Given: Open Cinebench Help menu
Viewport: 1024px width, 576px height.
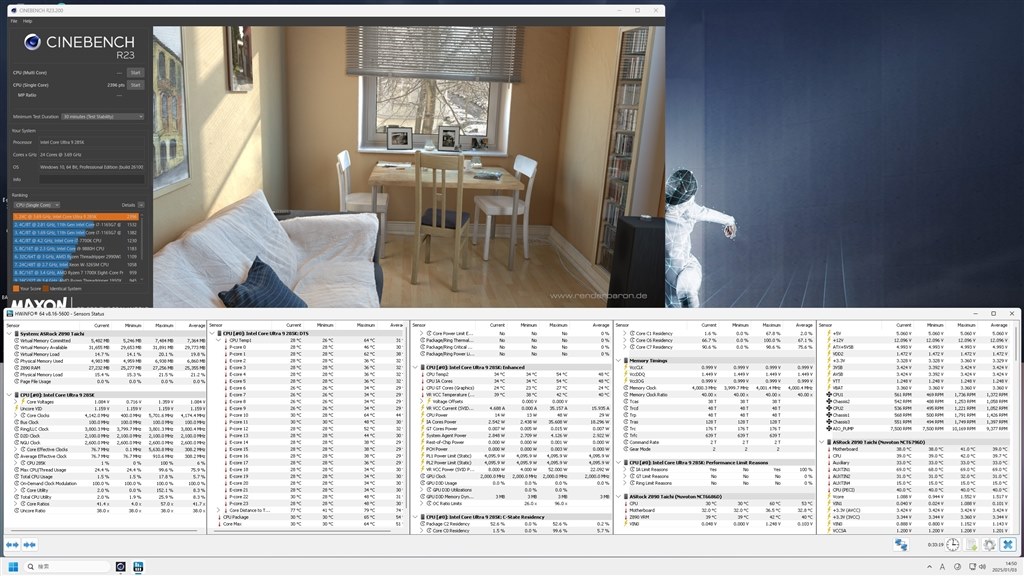Looking at the screenshot, I should pyautogui.click(x=27, y=21).
